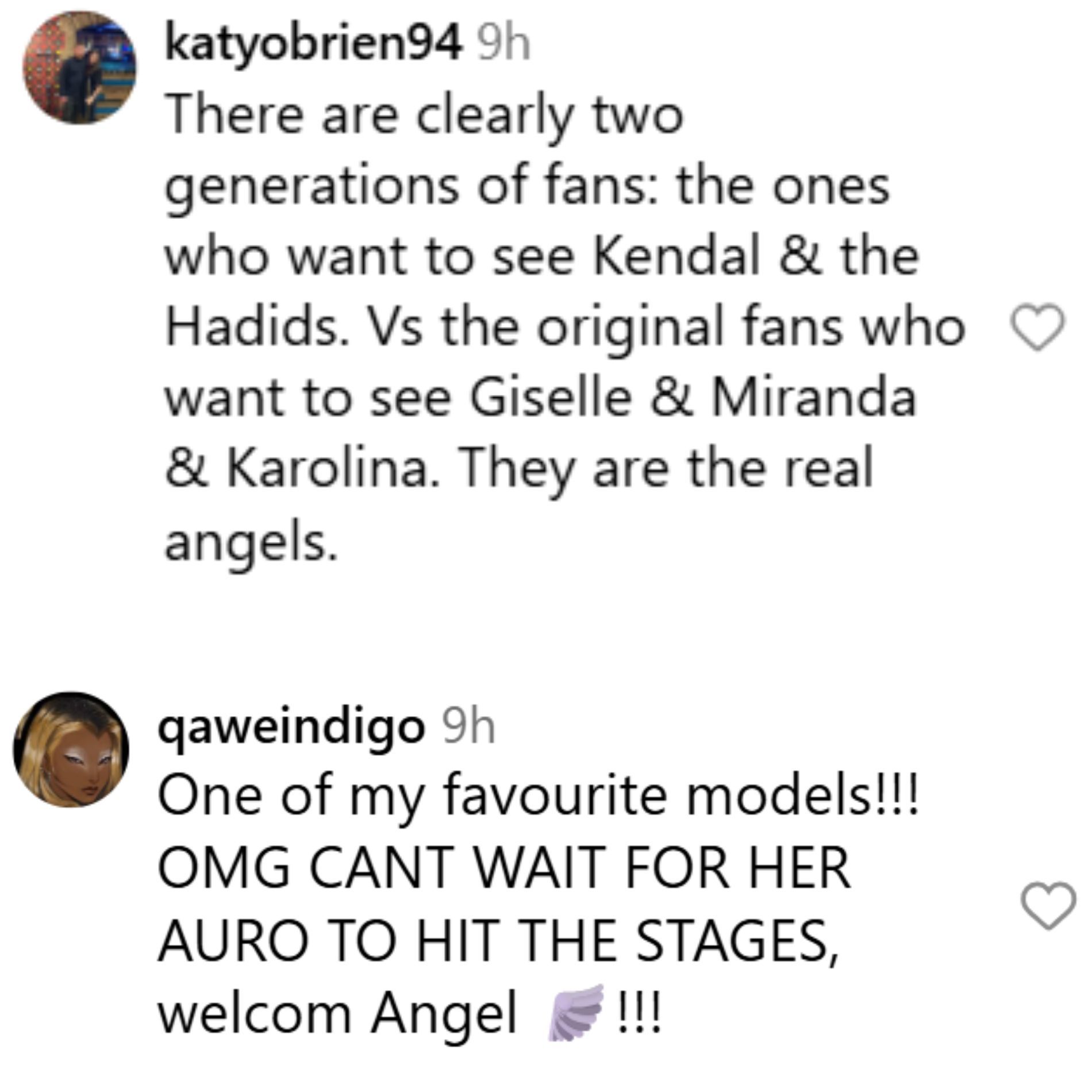Viewport: 1092px width, 1092px height.
Task: Click the name Giselle in the comment
Action: [551, 398]
